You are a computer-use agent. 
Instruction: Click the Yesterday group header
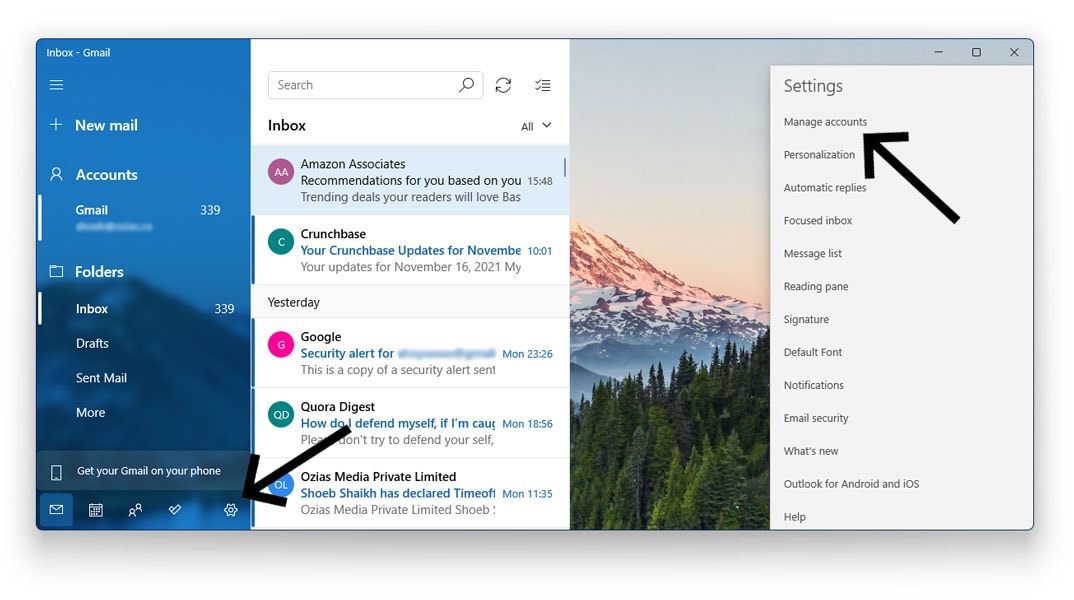tap(410, 302)
